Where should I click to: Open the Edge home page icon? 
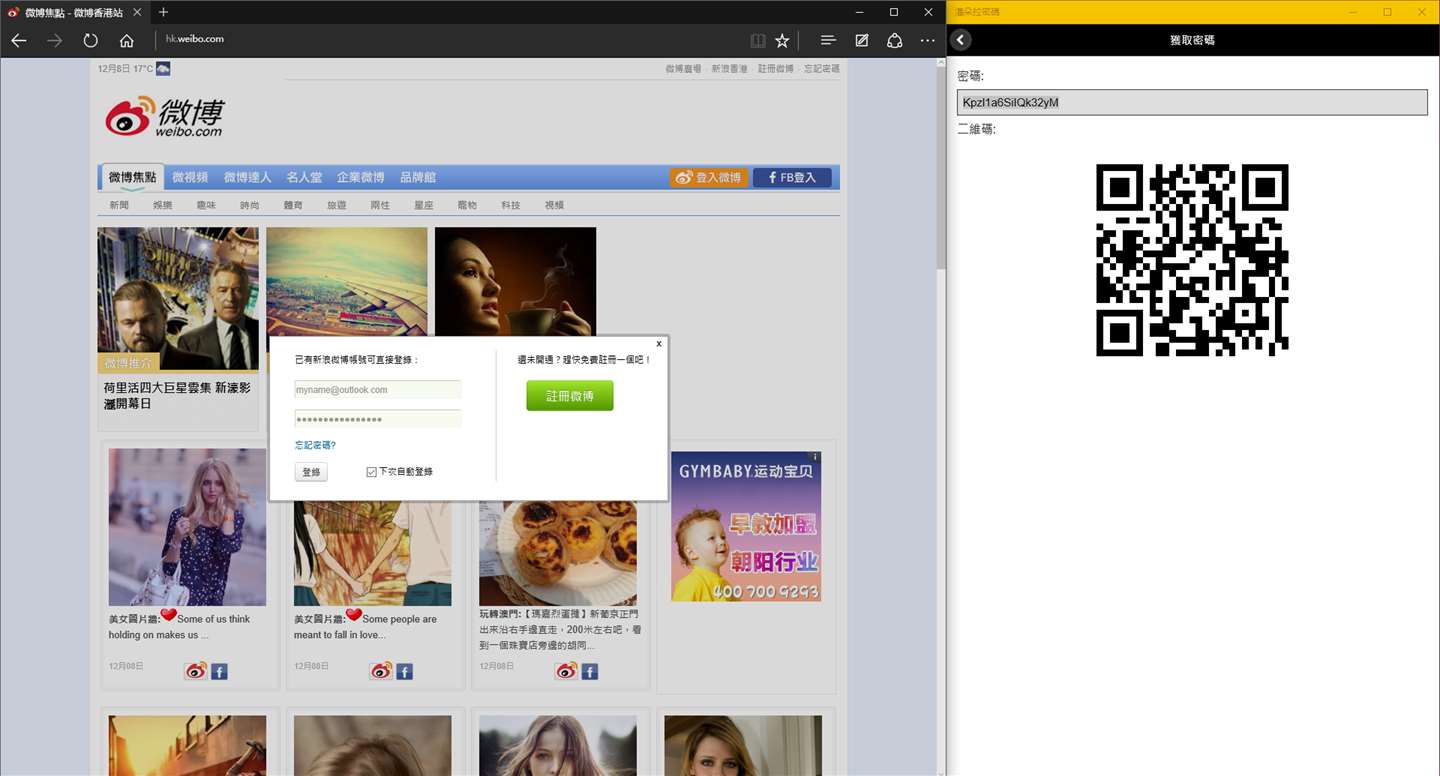click(x=127, y=40)
